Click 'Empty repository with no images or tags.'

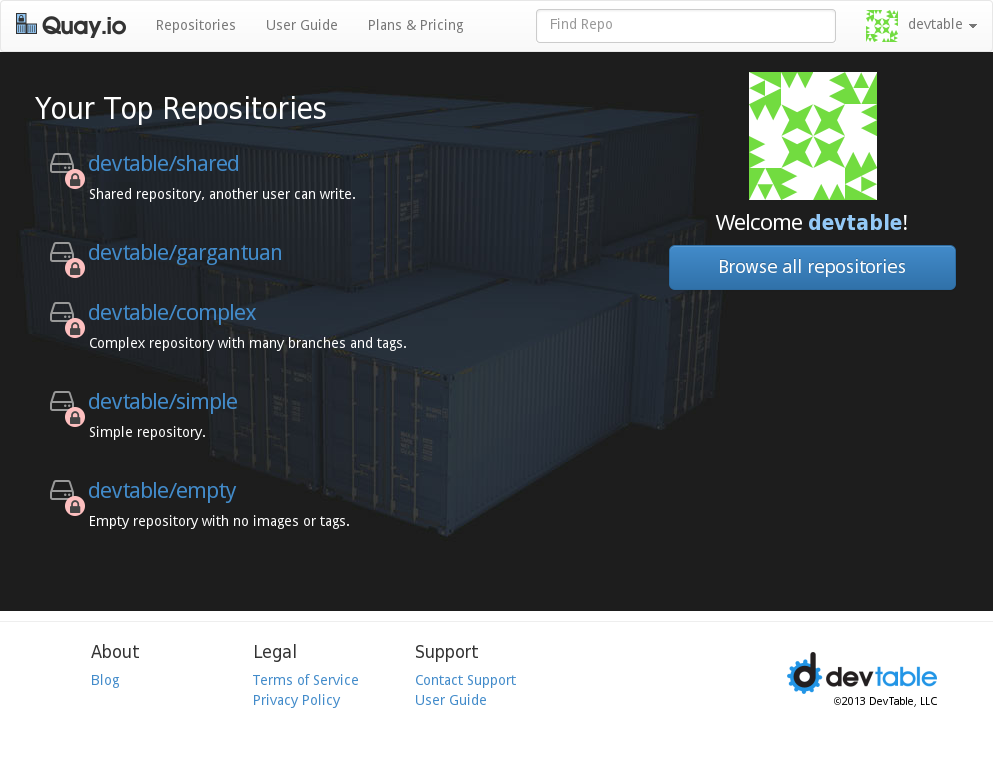[219, 521]
